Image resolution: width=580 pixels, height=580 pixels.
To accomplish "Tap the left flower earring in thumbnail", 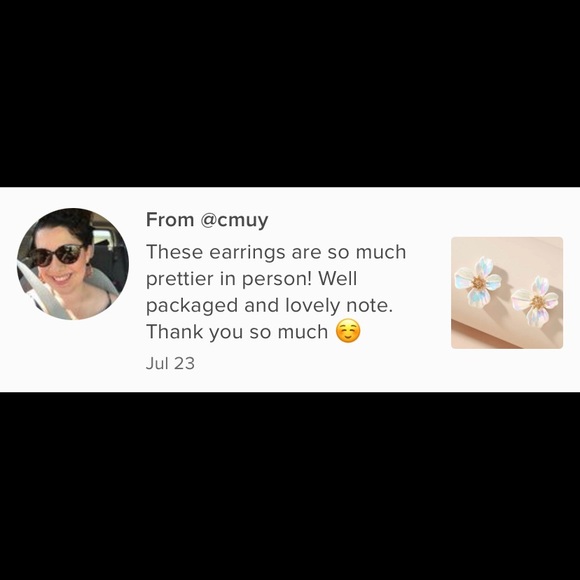I will coord(478,281).
